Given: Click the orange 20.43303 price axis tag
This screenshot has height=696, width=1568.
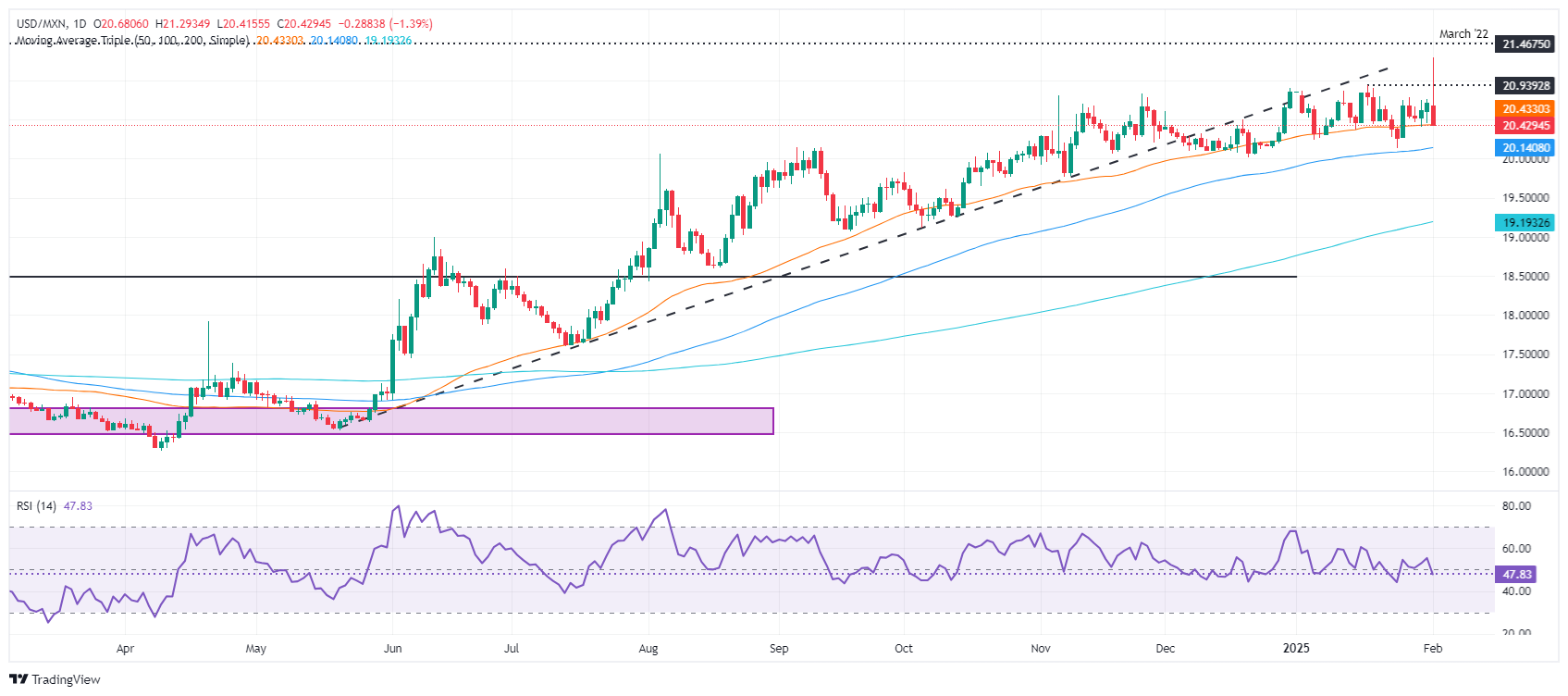Looking at the screenshot, I should pos(1525,109).
